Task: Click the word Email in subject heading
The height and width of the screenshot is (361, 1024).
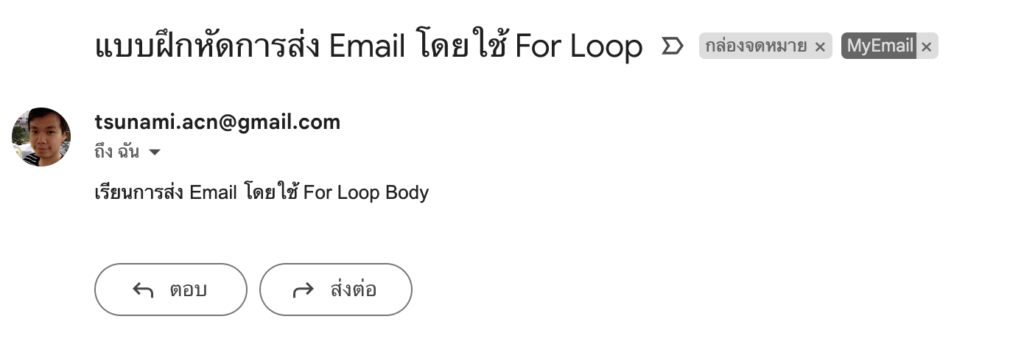Action: 367,46
